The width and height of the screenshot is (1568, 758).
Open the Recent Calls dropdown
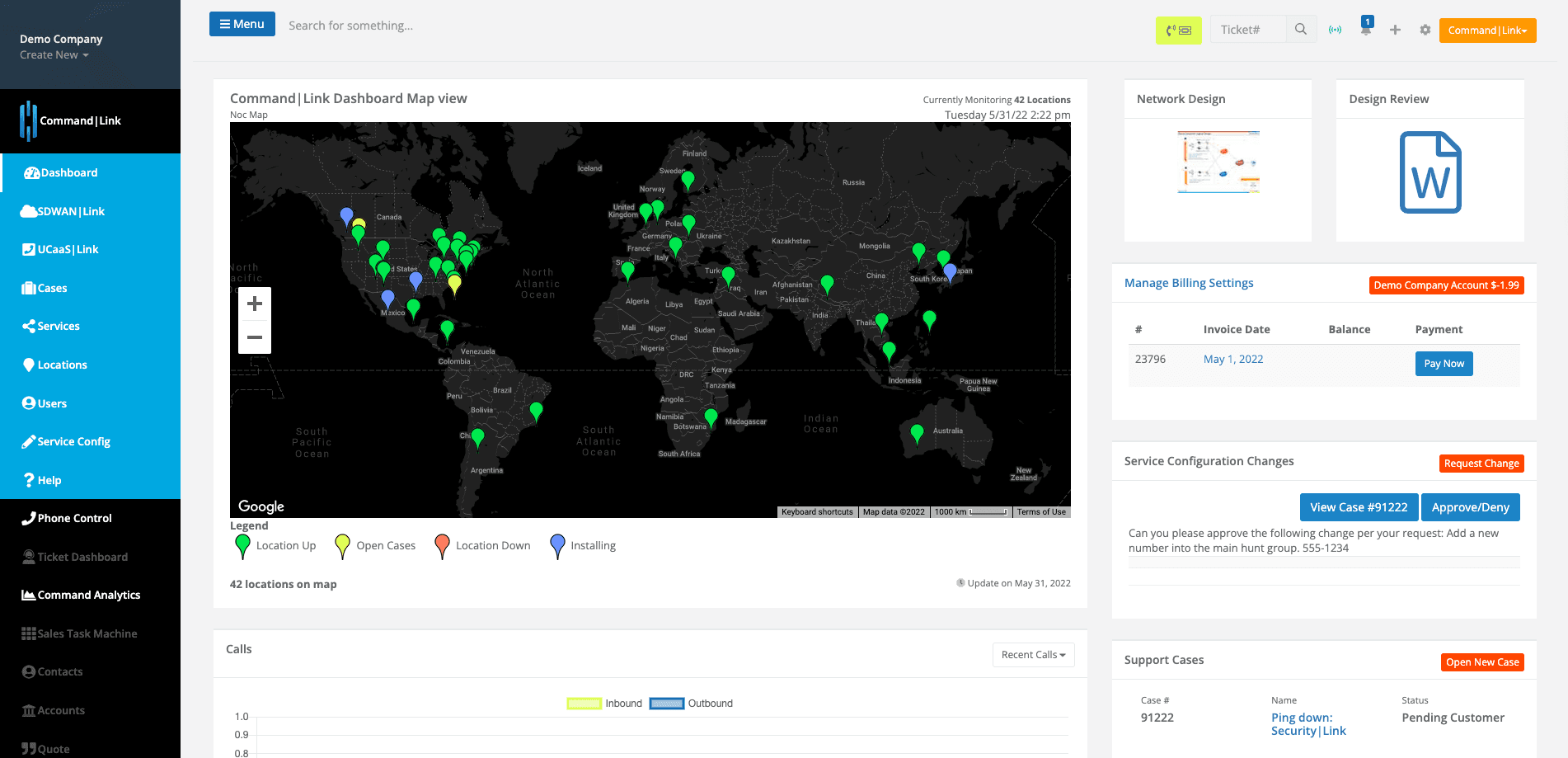click(1034, 655)
